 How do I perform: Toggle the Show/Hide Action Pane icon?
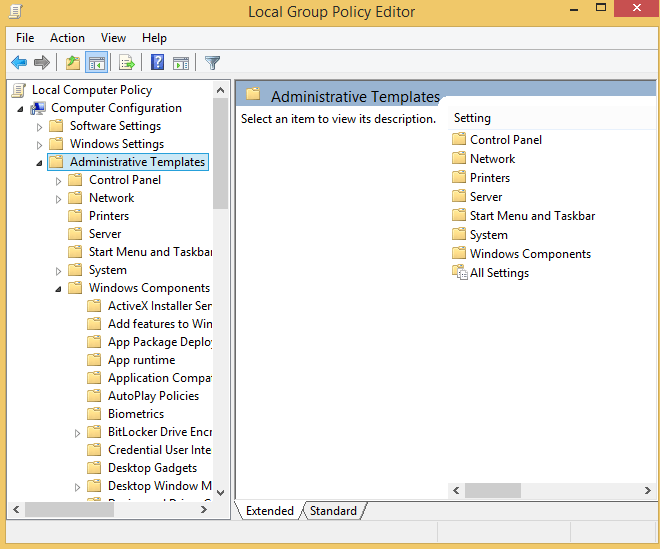[x=181, y=63]
